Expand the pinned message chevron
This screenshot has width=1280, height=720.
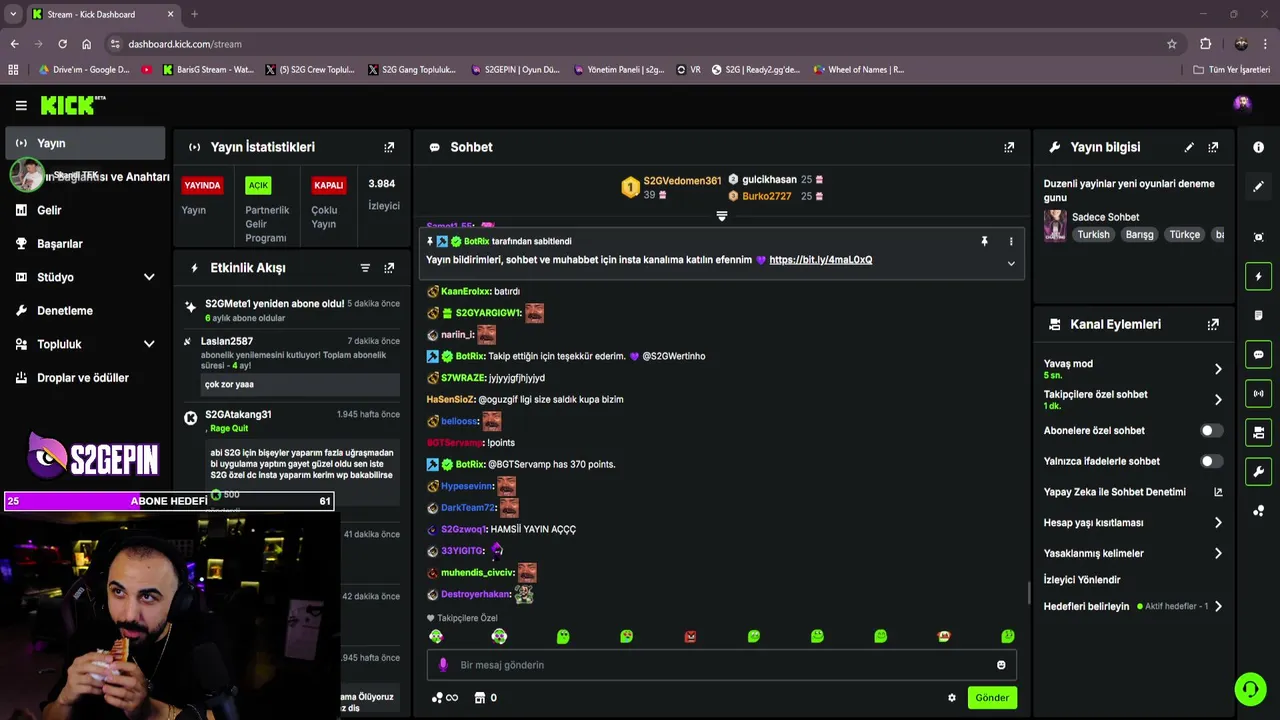pos(1011,264)
